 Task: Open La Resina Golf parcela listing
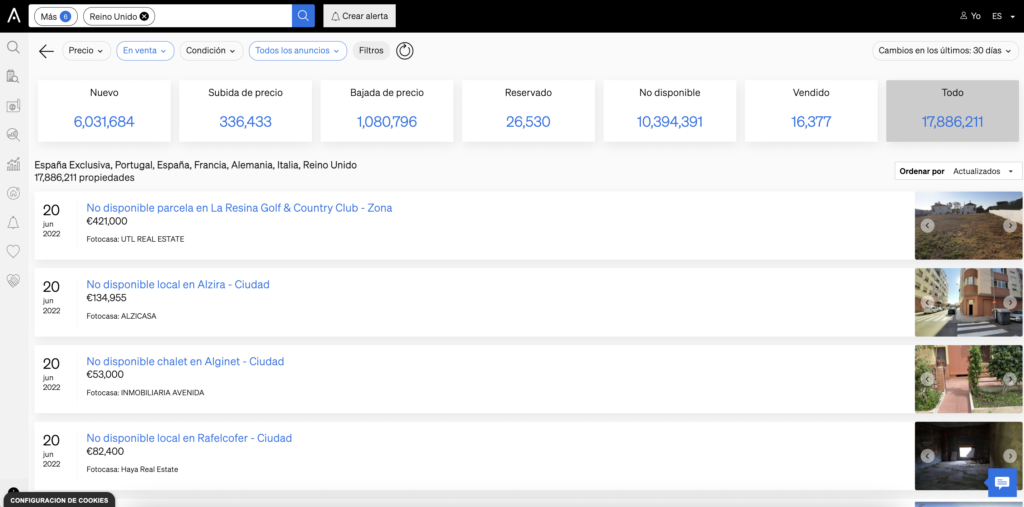[239, 208]
